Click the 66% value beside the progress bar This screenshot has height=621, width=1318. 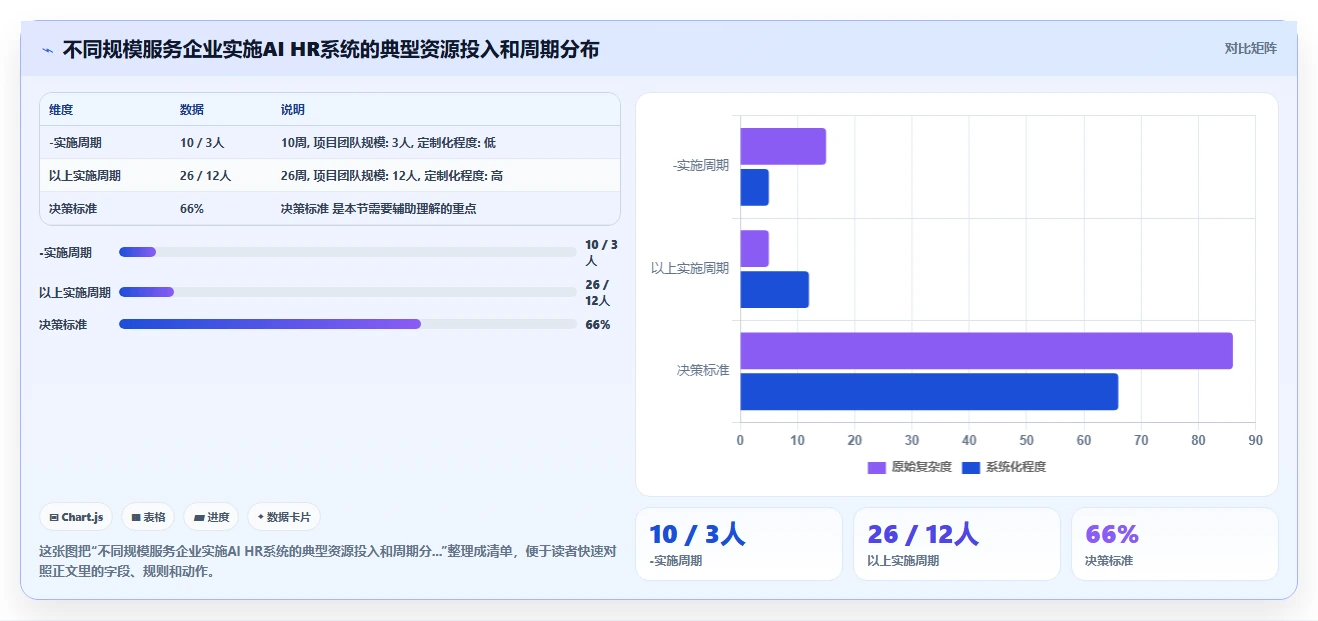(598, 325)
